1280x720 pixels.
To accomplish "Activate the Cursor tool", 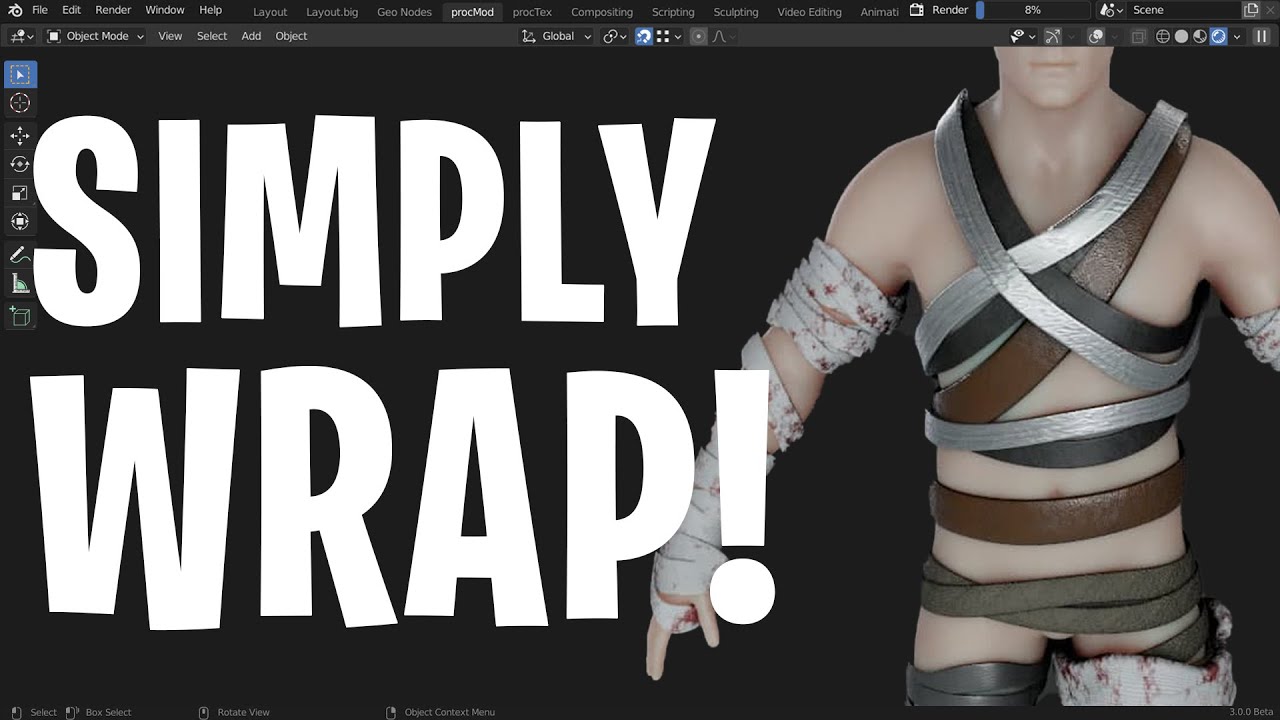I will [20, 103].
